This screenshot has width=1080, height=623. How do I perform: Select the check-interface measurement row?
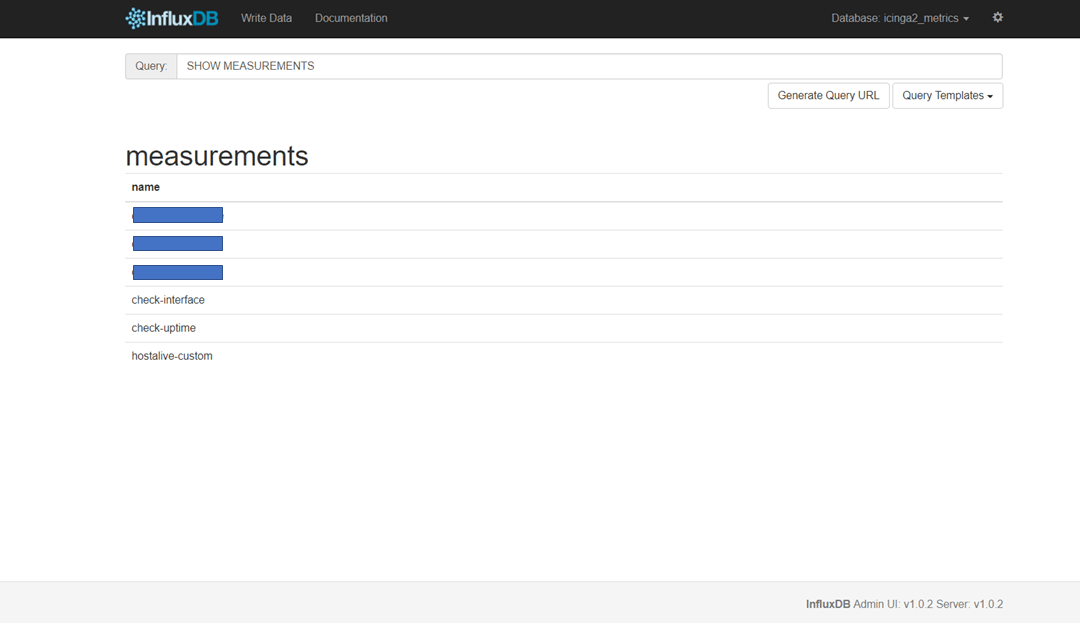point(563,300)
